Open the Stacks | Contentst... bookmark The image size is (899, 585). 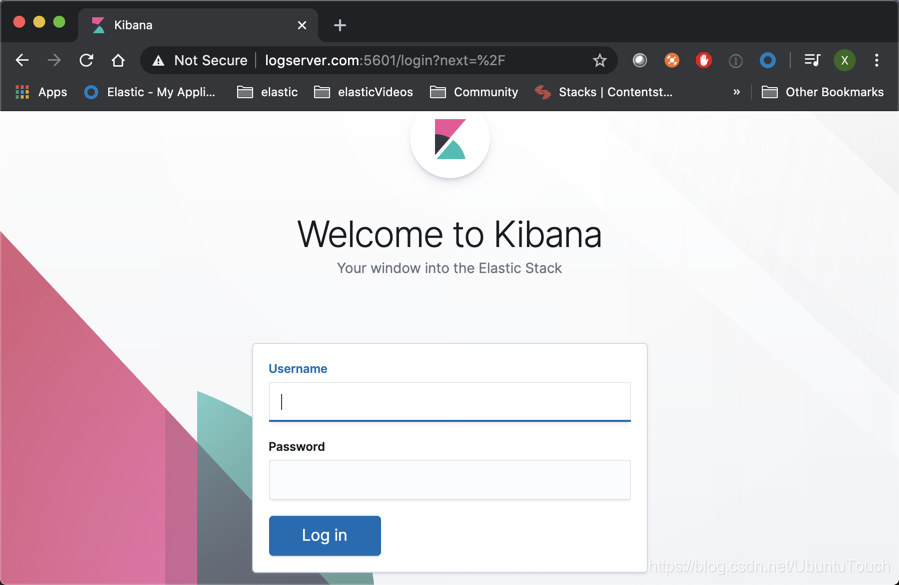pos(604,92)
